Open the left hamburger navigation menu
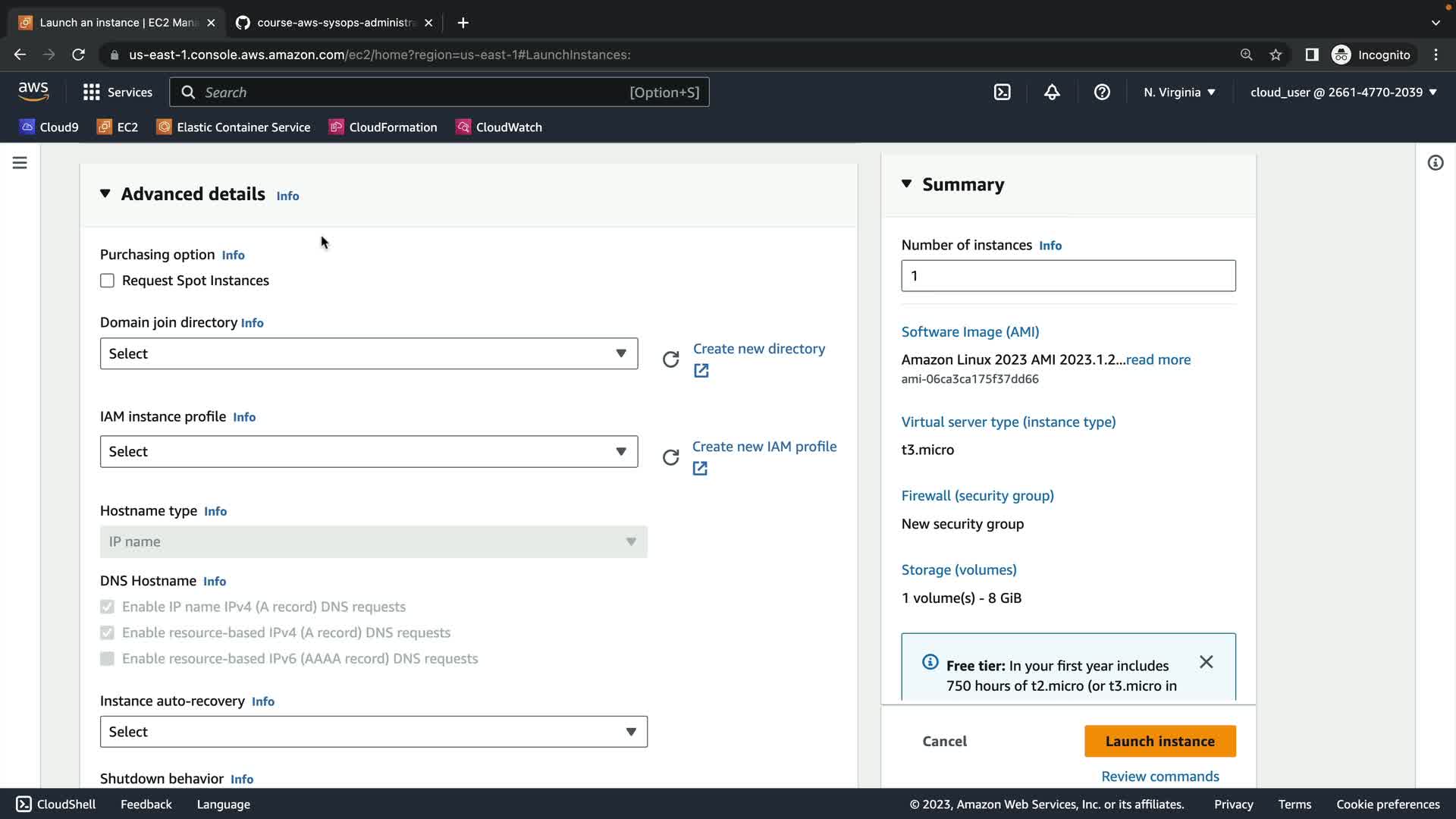The image size is (1456, 819). (x=20, y=163)
